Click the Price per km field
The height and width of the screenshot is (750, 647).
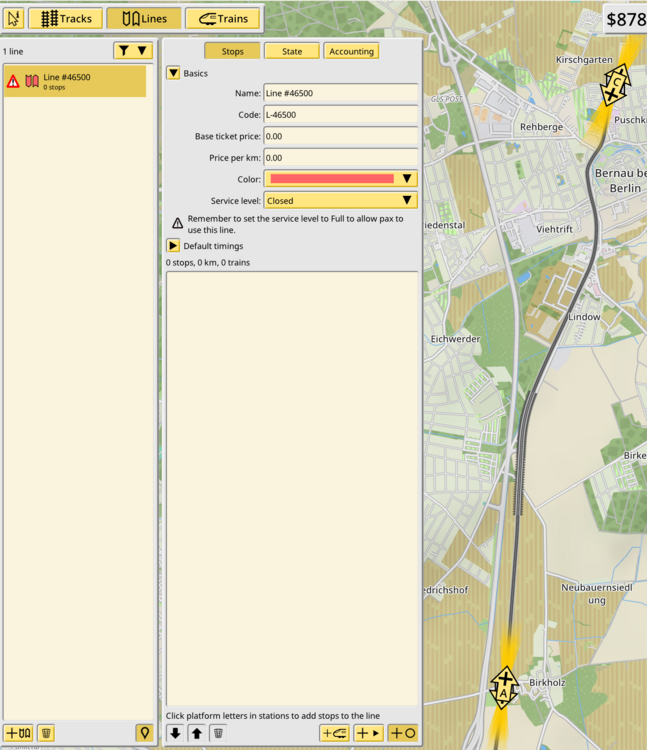pyautogui.click(x=340, y=158)
